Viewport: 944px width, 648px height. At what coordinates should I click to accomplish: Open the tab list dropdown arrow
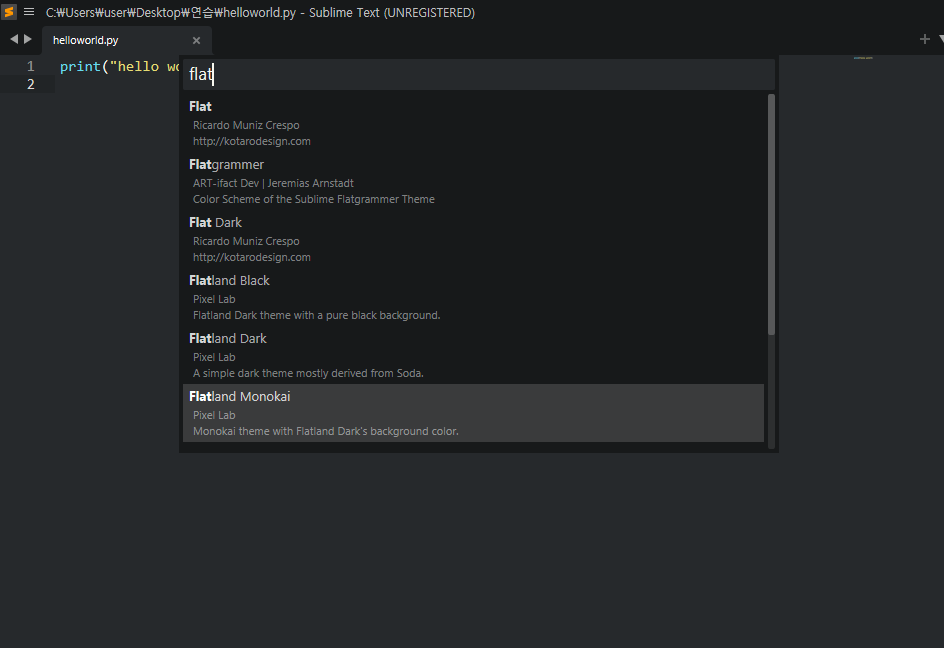point(941,39)
